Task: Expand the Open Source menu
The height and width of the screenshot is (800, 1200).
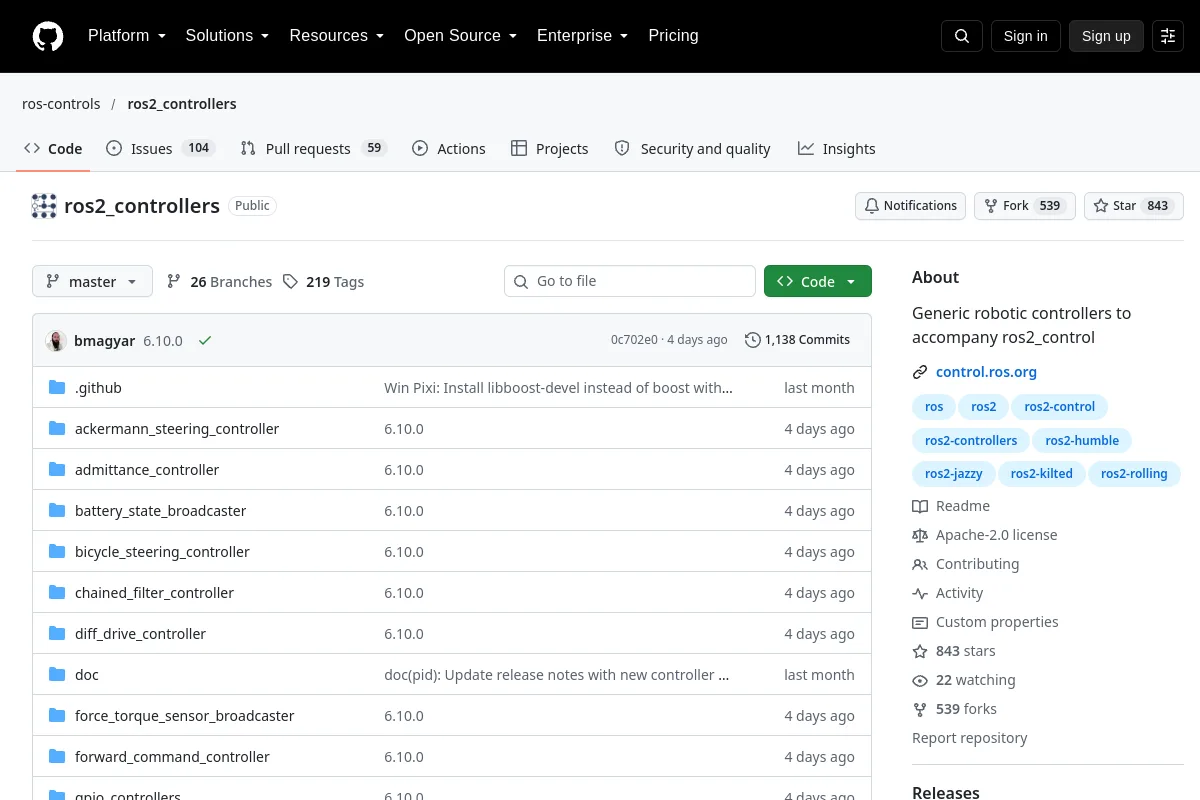Action: pos(460,36)
